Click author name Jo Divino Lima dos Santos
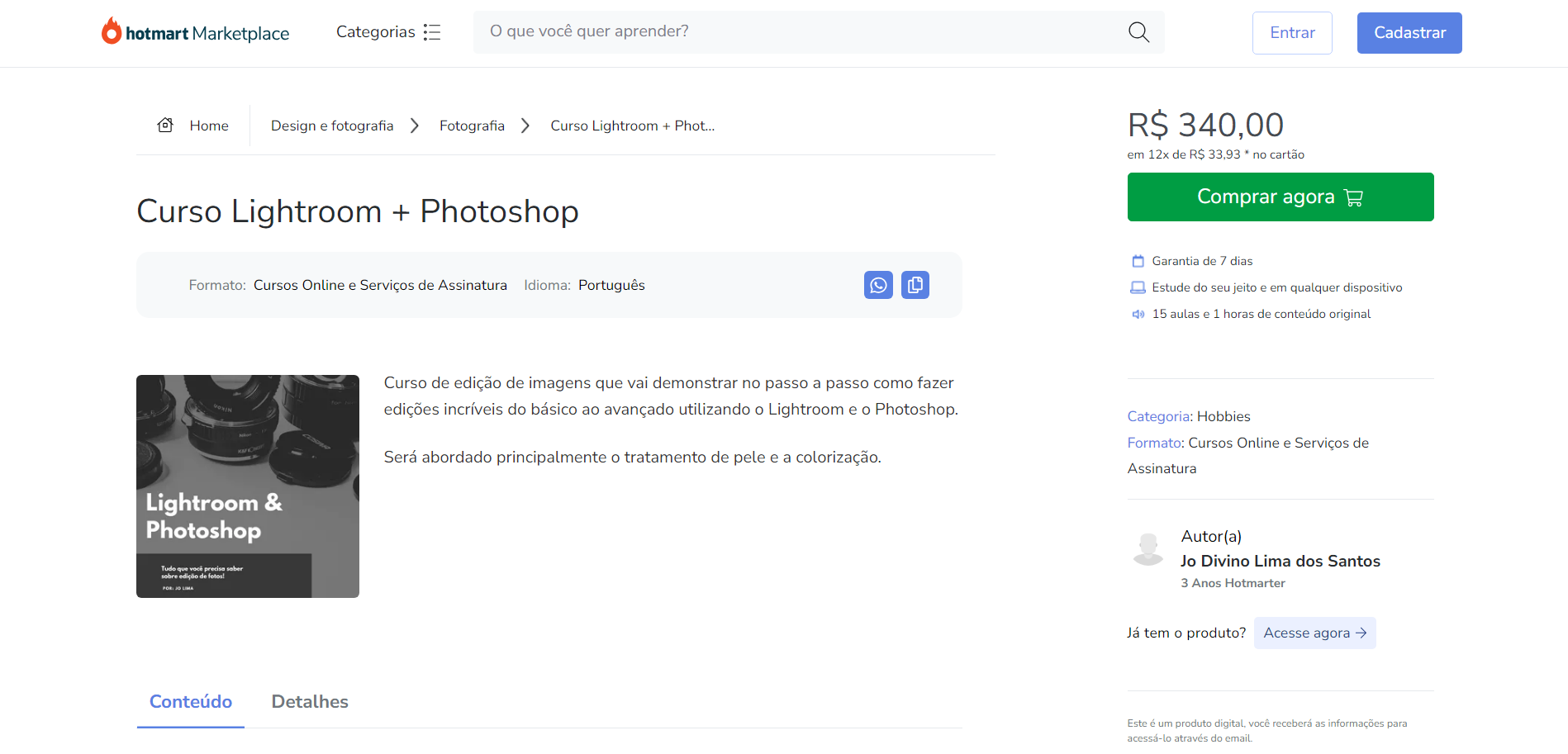Viewport: 1568px width, 754px height. (1281, 561)
